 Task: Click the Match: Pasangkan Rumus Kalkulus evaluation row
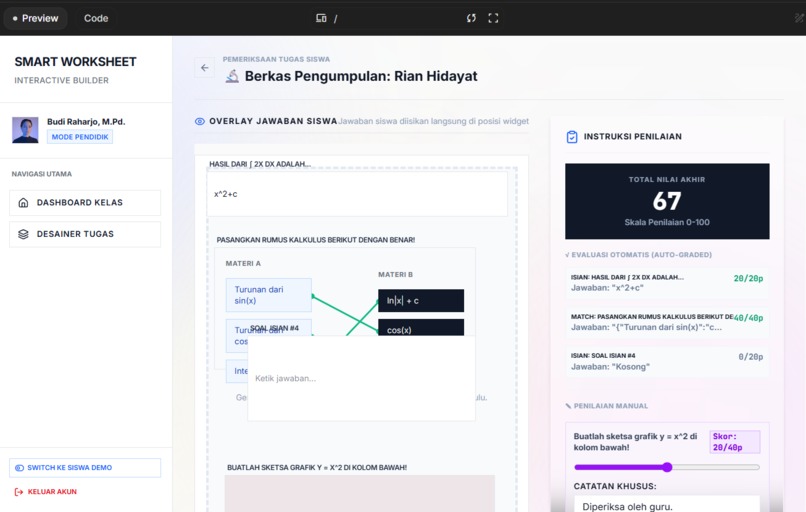click(x=667, y=322)
